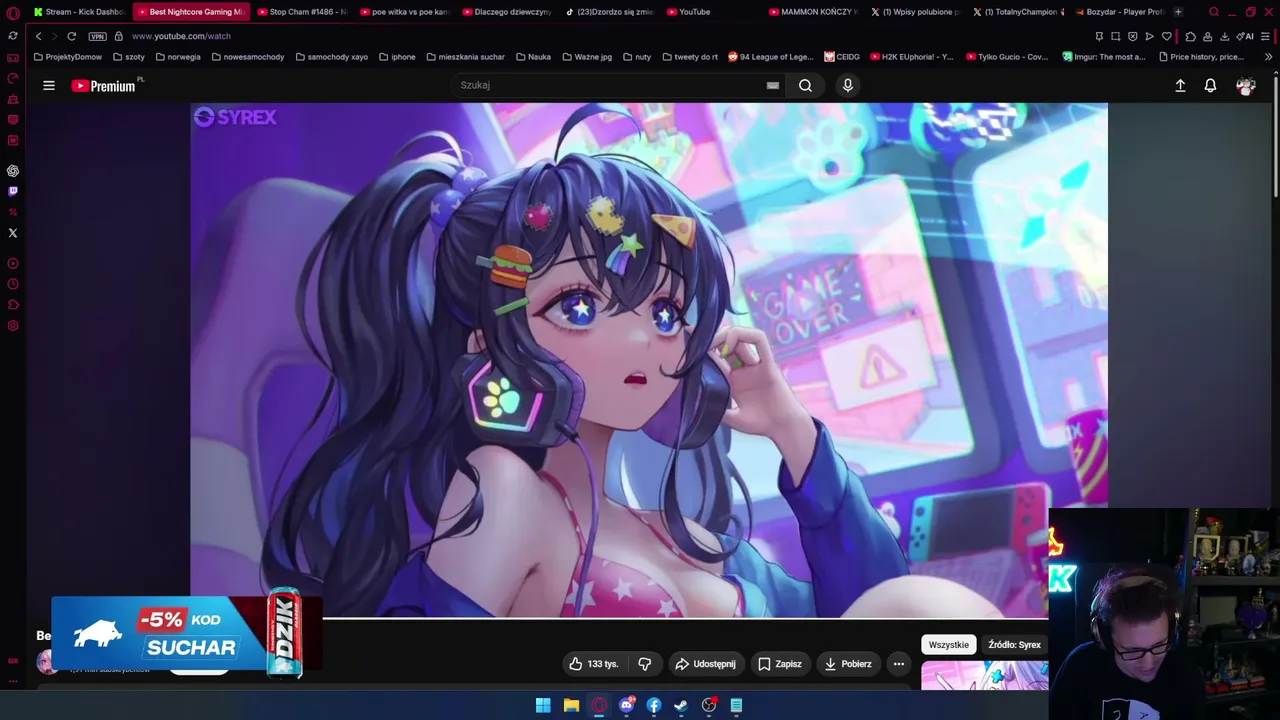Open the CEIDG bookmark
The image size is (1280, 720).
(x=842, y=57)
